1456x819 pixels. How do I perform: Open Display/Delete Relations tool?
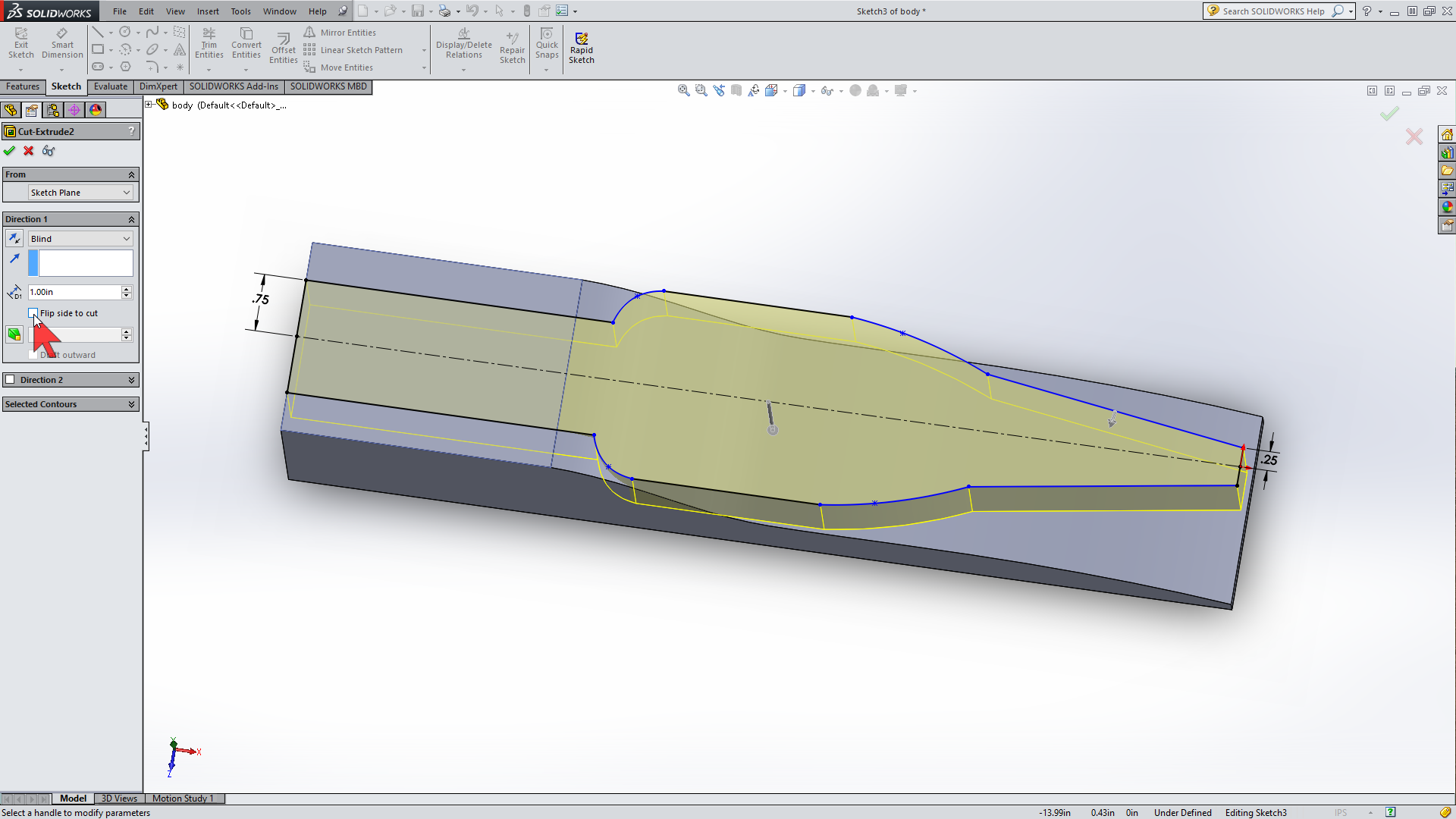pyautogui.click(x=464, y=43)
